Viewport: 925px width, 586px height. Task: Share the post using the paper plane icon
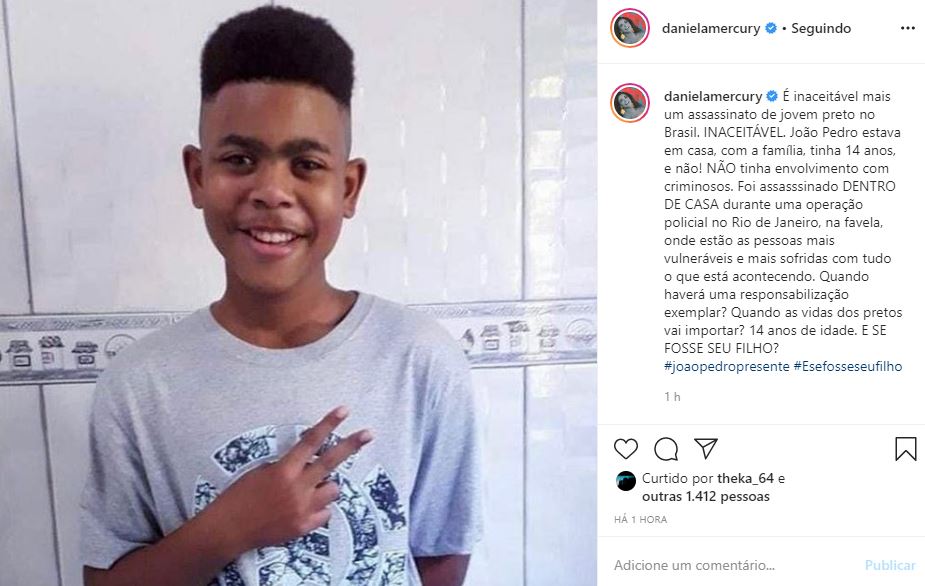click(706, 448)
